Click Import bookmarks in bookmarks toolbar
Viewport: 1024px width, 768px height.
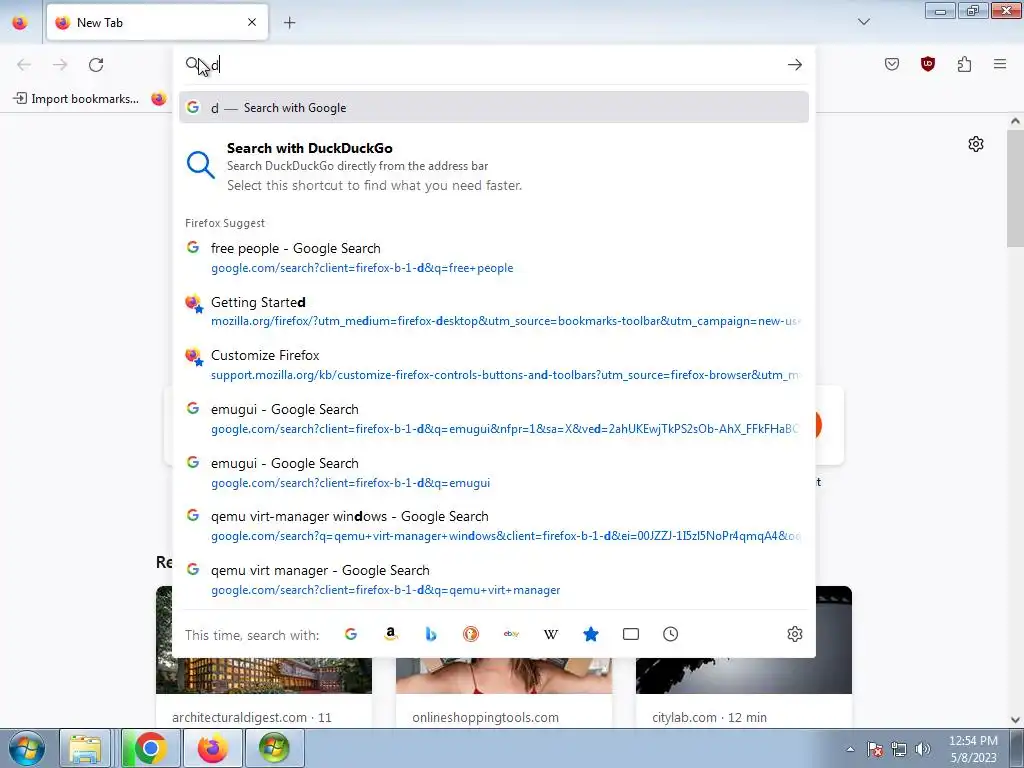pyautogui.click(x=76, y=99)
